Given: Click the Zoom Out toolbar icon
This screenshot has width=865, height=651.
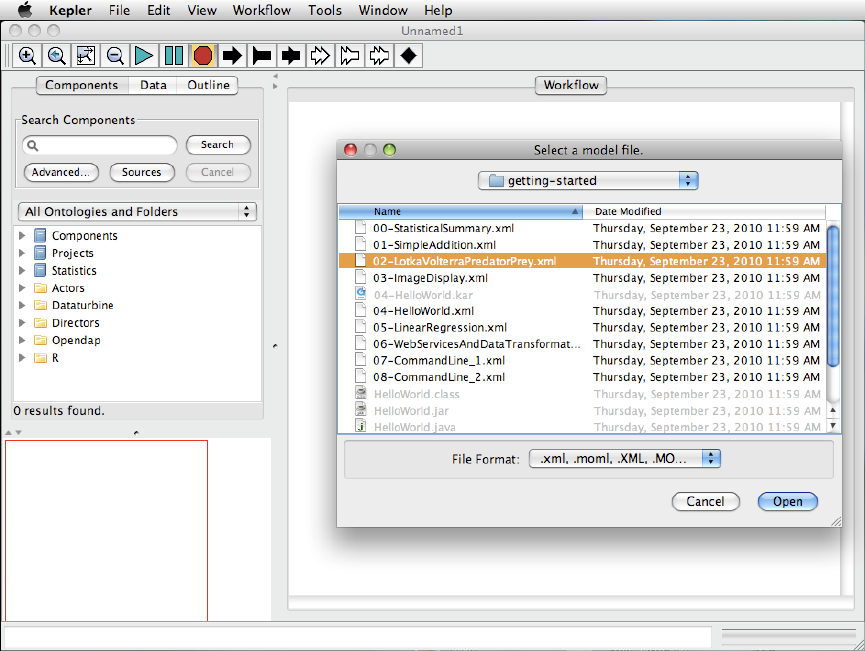Looking at the screenshot, I should 115,56.
